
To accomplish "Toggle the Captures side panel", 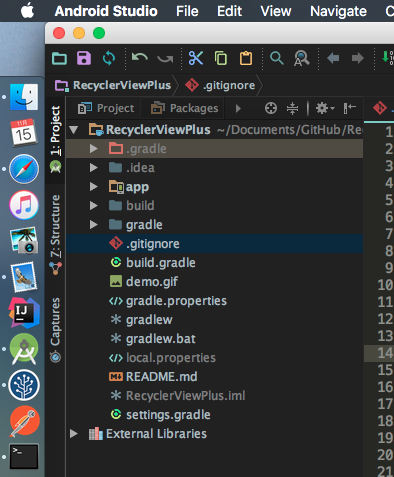I will click(55, 329).
